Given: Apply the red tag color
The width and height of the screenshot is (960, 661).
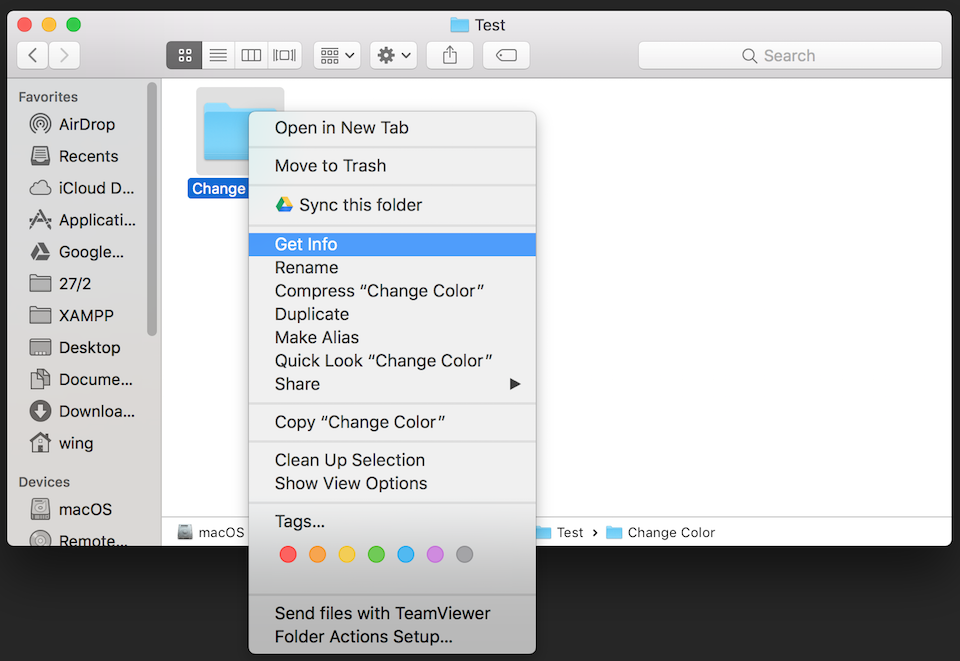Looking at the screenshot, I should (x=288, y=554).
